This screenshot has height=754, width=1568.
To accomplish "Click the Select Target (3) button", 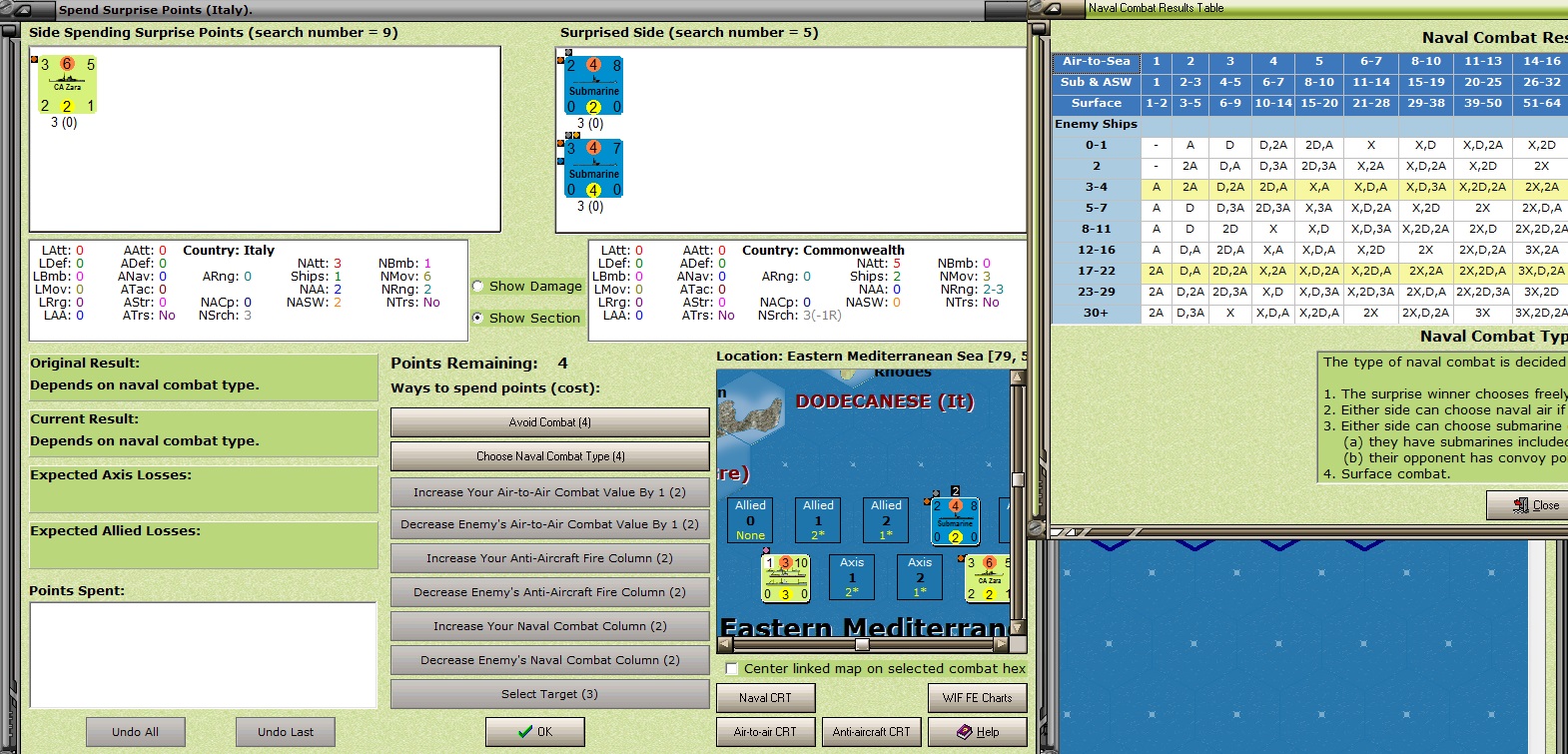I will 550,694.
